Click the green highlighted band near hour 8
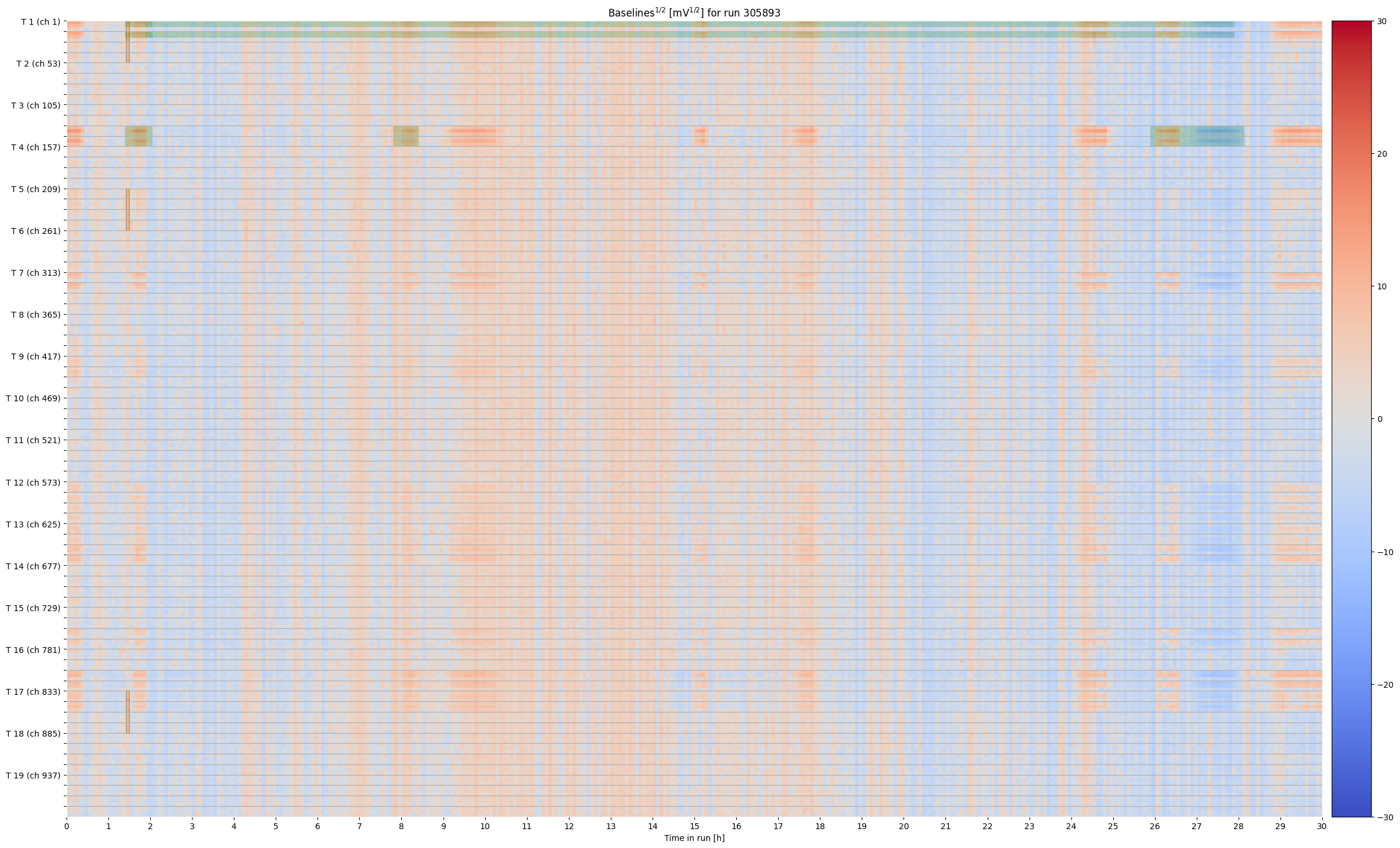This screenshot has height=848, width=1400. point(406,136)
